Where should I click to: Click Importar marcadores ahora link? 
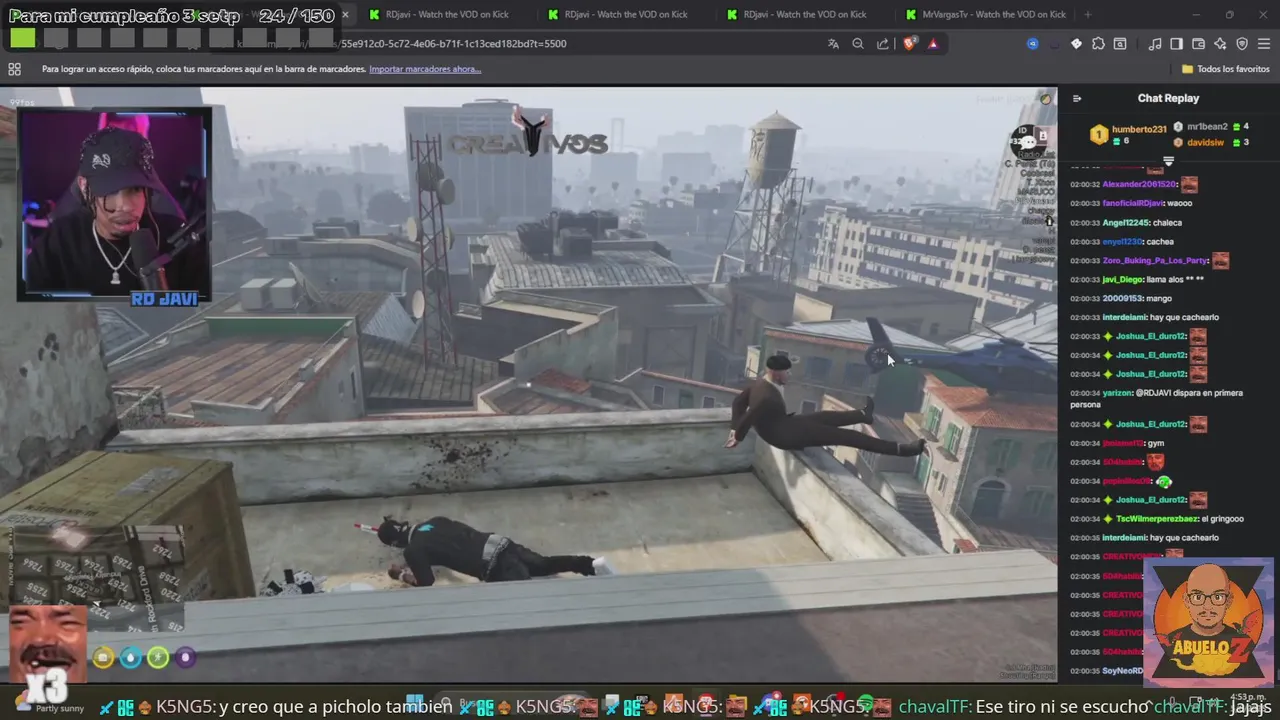point(425,69)
